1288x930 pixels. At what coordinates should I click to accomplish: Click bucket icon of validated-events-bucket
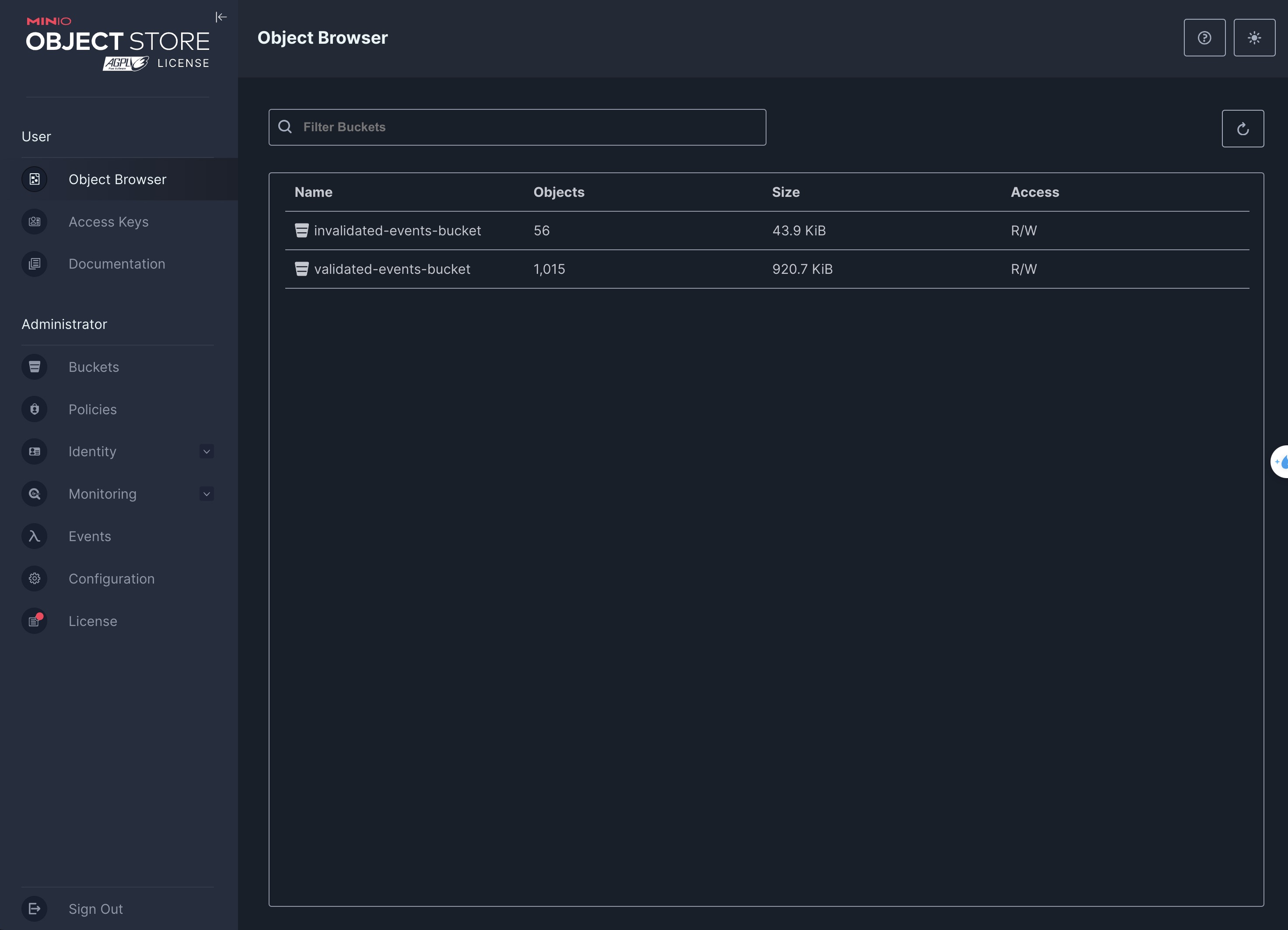pos(301,269)
